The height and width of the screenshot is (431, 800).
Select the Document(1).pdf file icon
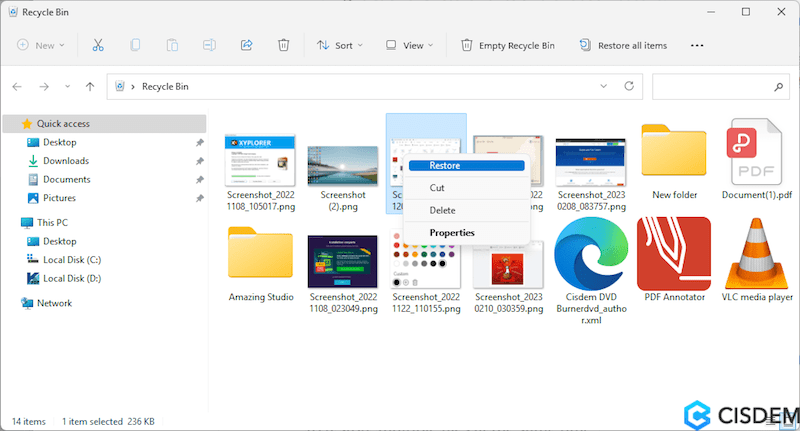[x=756, y=152]
